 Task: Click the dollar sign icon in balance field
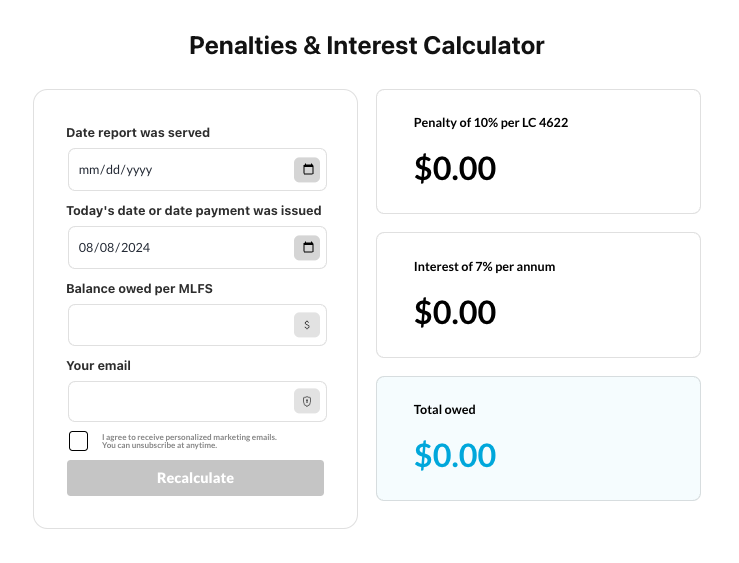[307, 325]
